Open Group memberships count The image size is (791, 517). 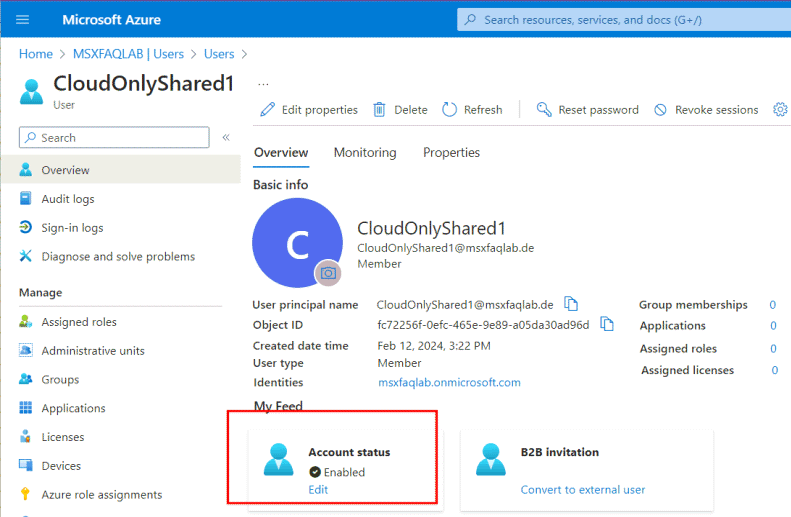tap(772, 305)
